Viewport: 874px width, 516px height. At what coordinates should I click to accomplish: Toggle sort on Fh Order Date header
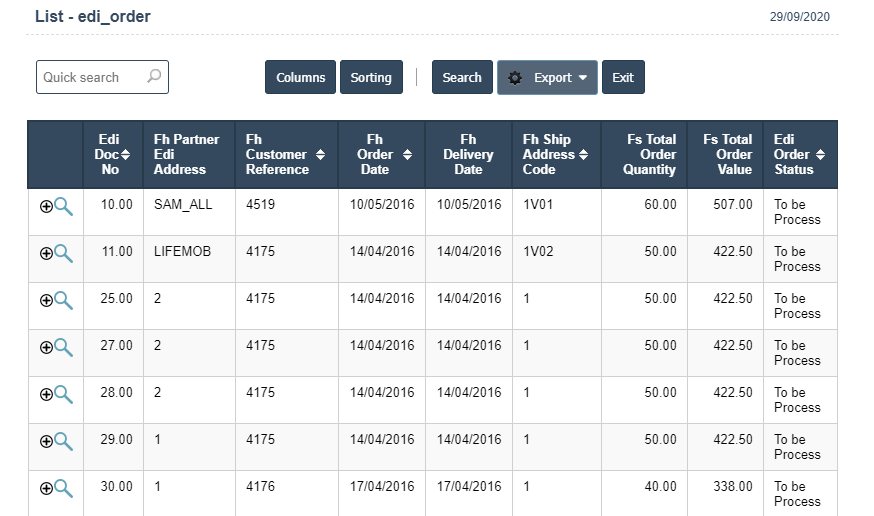[x=407, y=155]
